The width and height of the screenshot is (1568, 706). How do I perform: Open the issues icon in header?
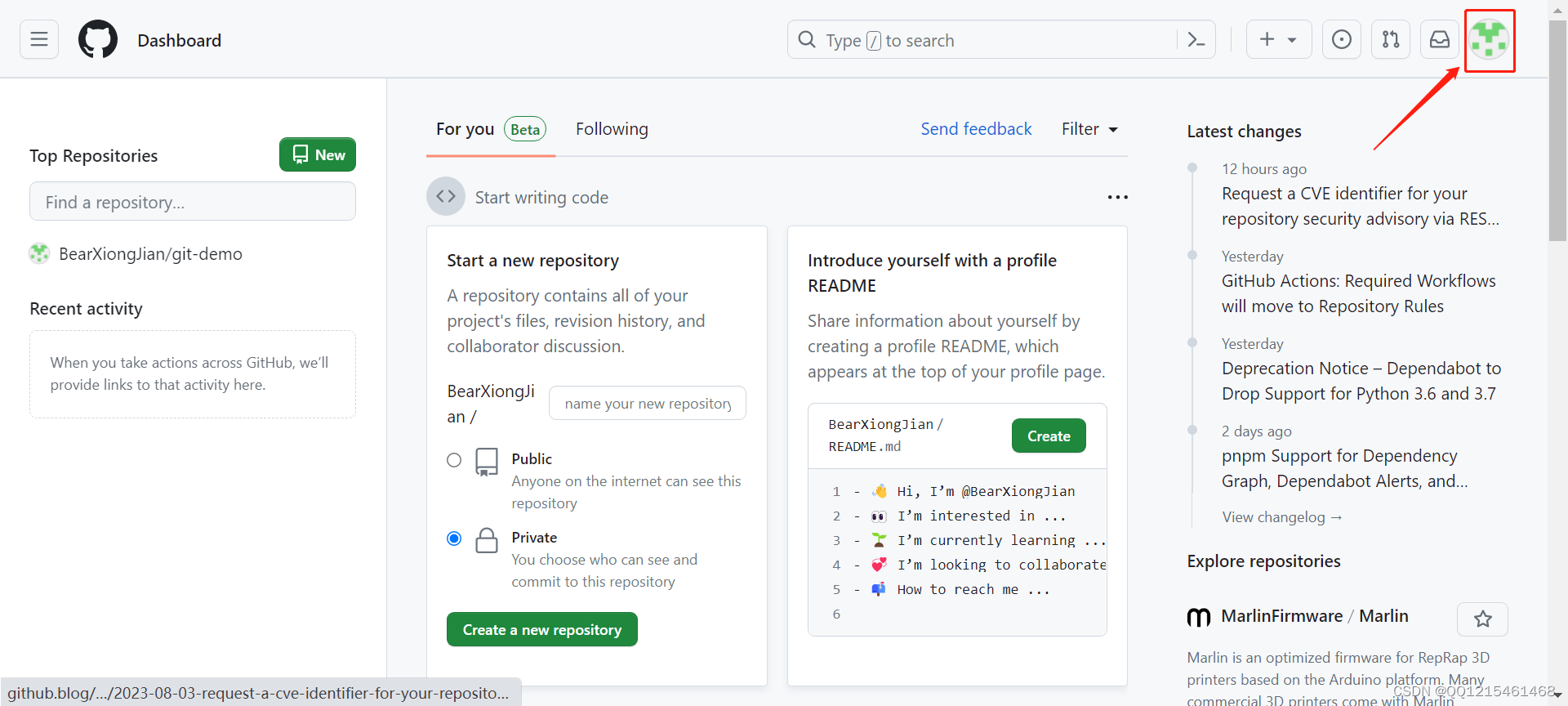click(x=1341, y=39)
